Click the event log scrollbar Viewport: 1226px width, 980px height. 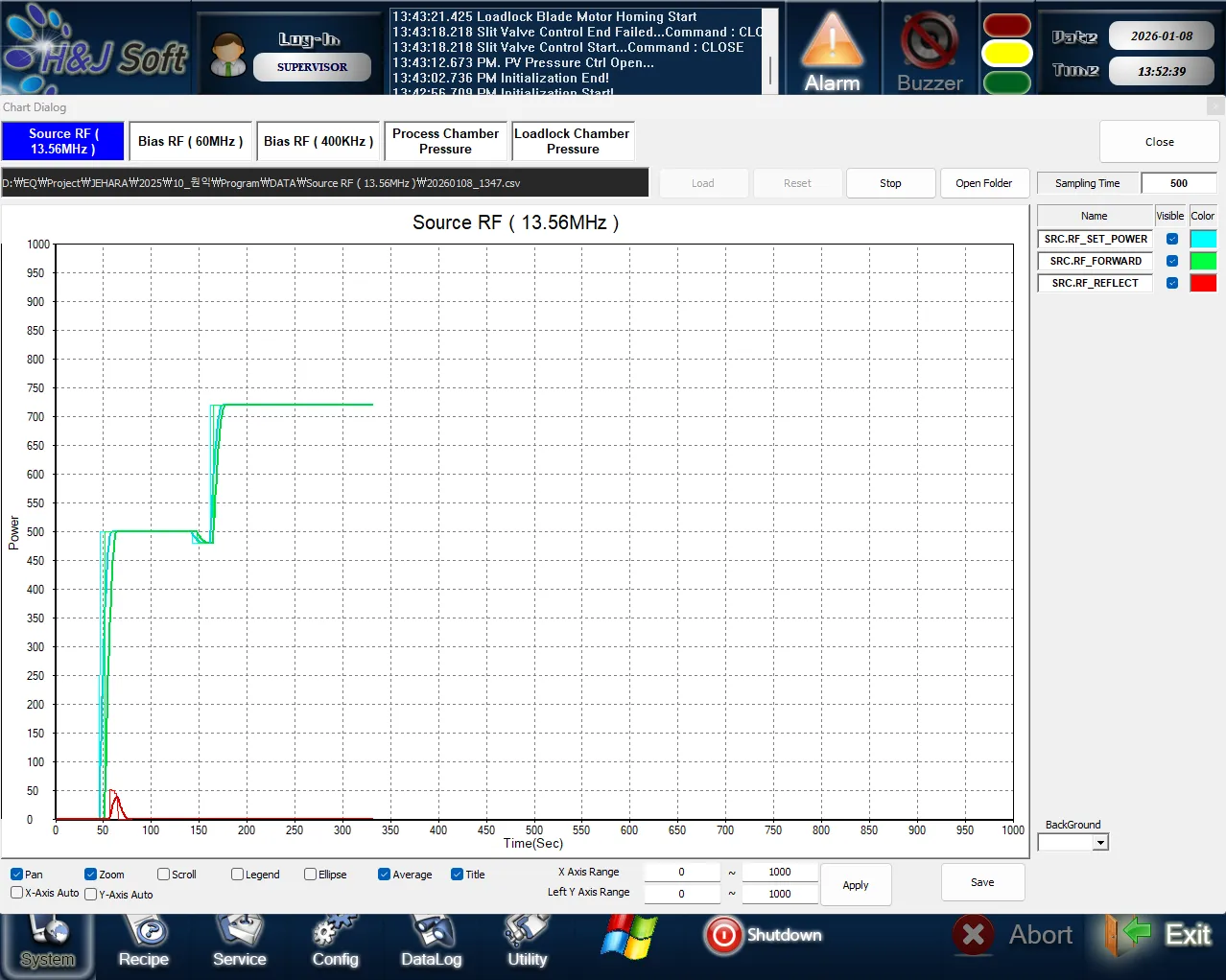pos(769,53)
